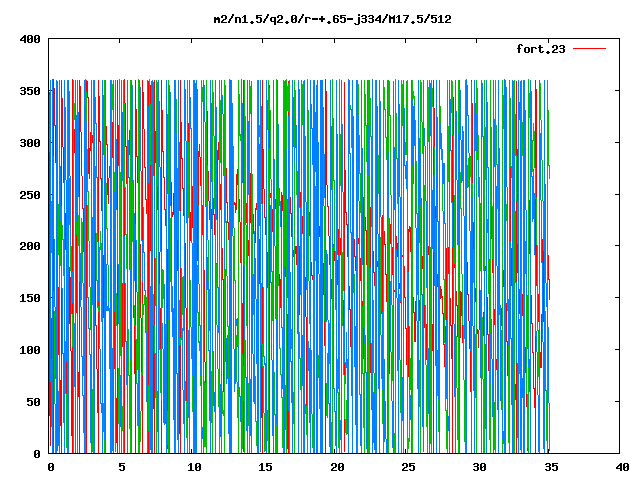The width and height of the screenshot is (640, 480).
Task: Click the x-axis label 30
Action: click(480, 467)
